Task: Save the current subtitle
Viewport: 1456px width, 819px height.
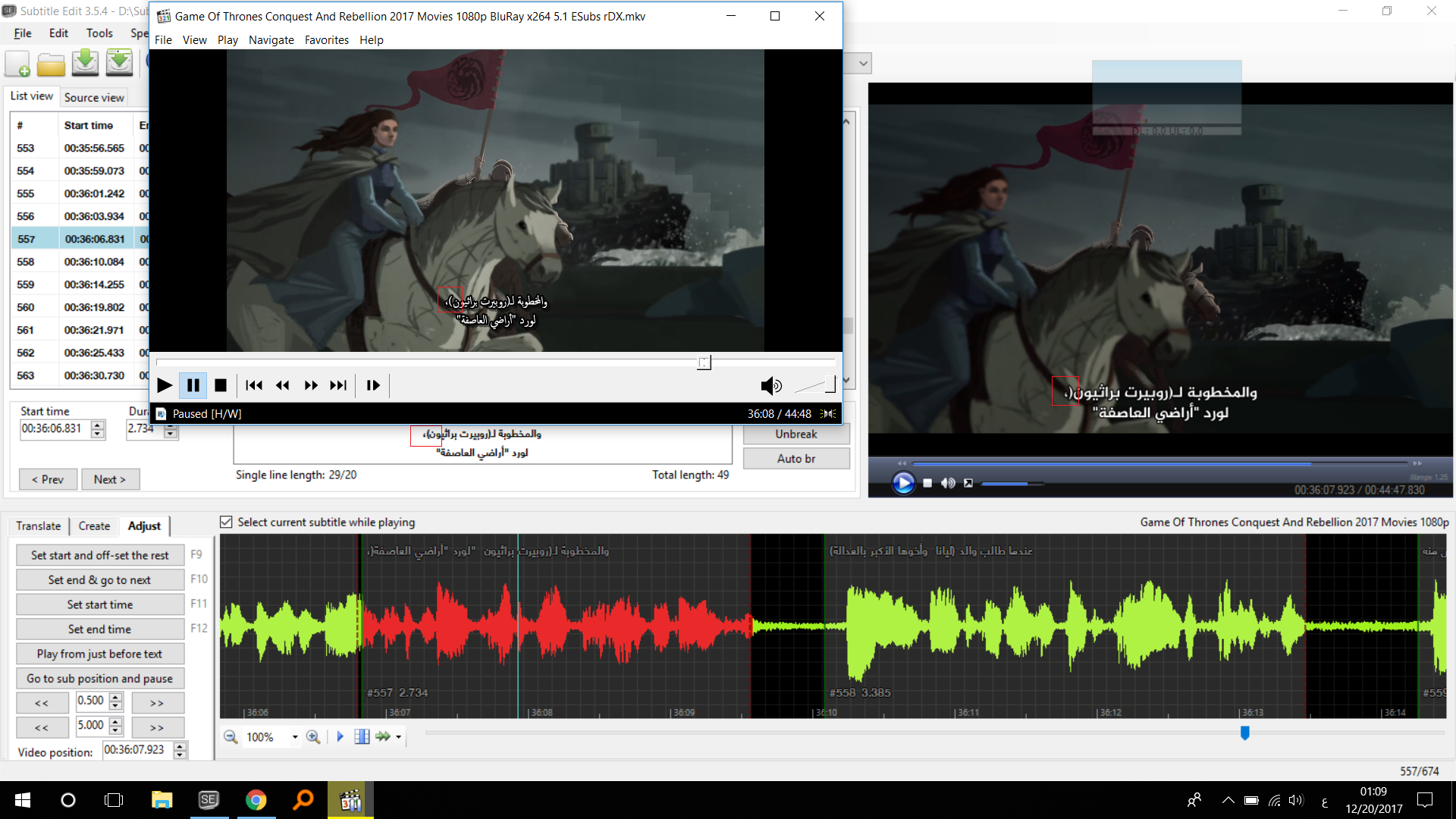Action: (x=85, y=64)
